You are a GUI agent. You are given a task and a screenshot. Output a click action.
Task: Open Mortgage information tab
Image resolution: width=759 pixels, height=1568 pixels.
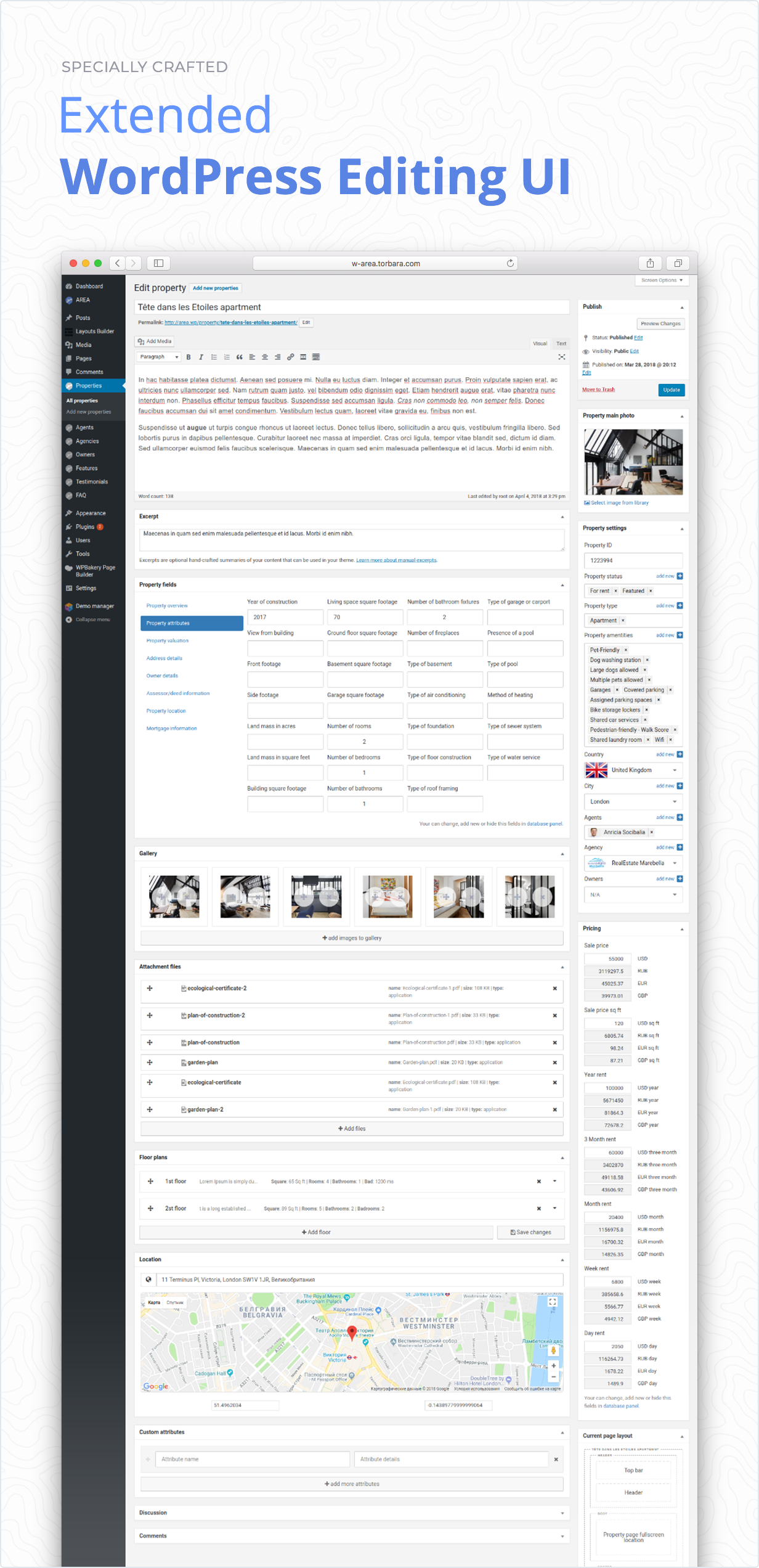click(x=172, y=729)
